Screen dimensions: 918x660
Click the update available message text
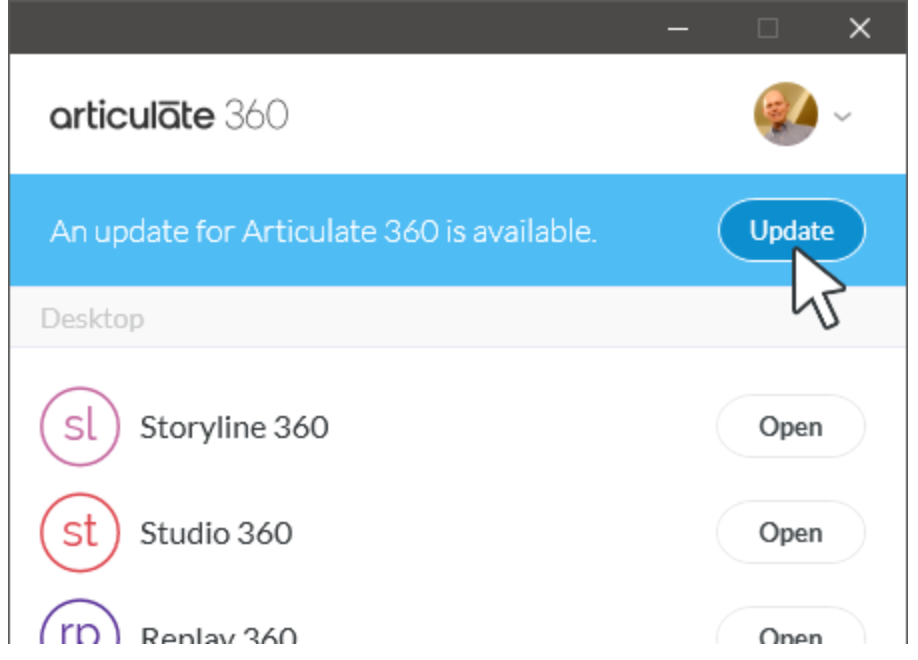(x=323, y=232)
